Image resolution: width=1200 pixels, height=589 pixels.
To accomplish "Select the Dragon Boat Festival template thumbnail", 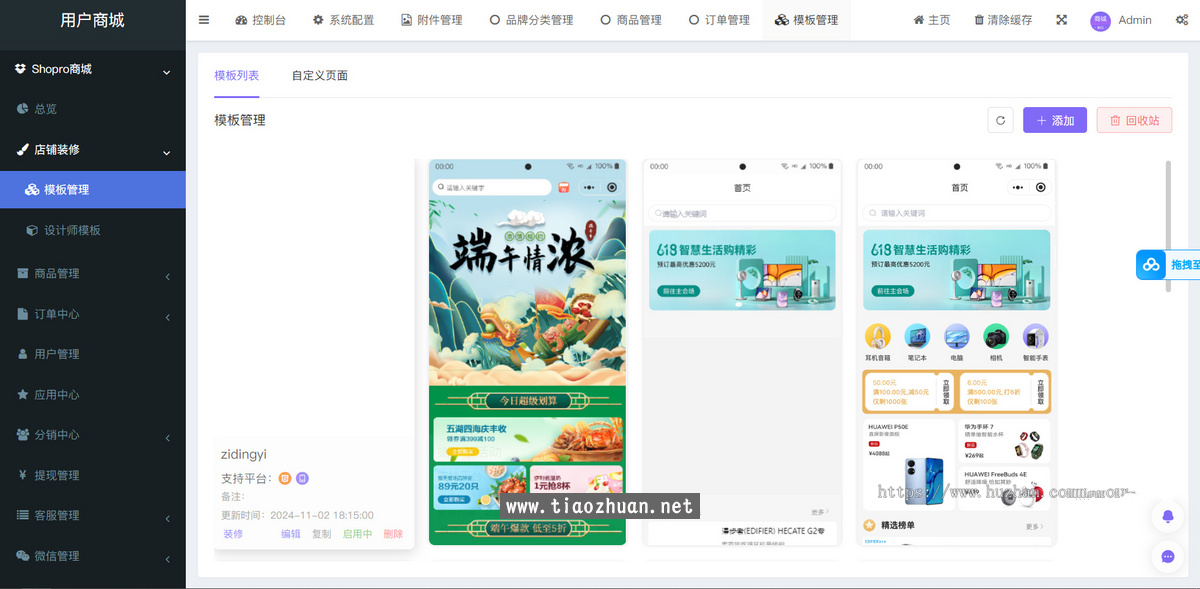I will (527, 350).
